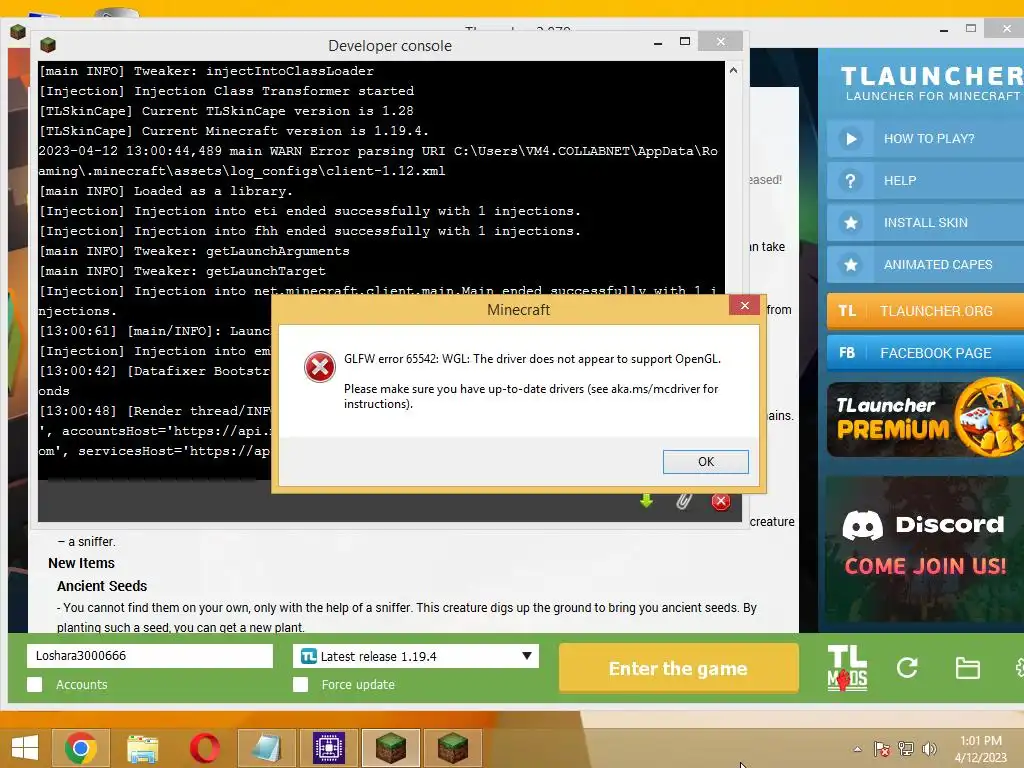
Task: Click the TLauncher window title bar block icon
Action: pyautogui.click(x=18, y=31)
